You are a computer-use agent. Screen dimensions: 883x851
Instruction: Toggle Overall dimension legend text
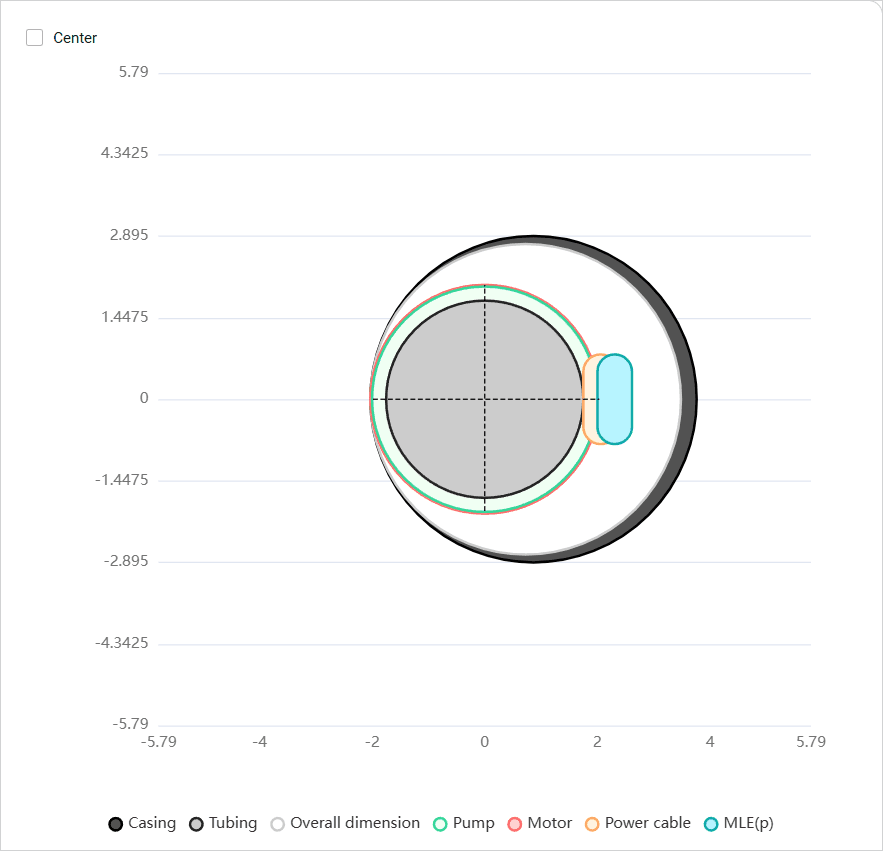tap(355, 823)
